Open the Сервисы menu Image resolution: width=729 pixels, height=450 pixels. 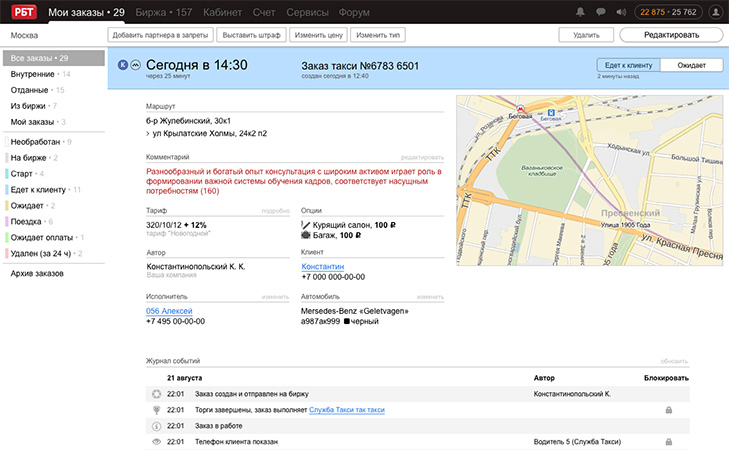tap(307, 13)
